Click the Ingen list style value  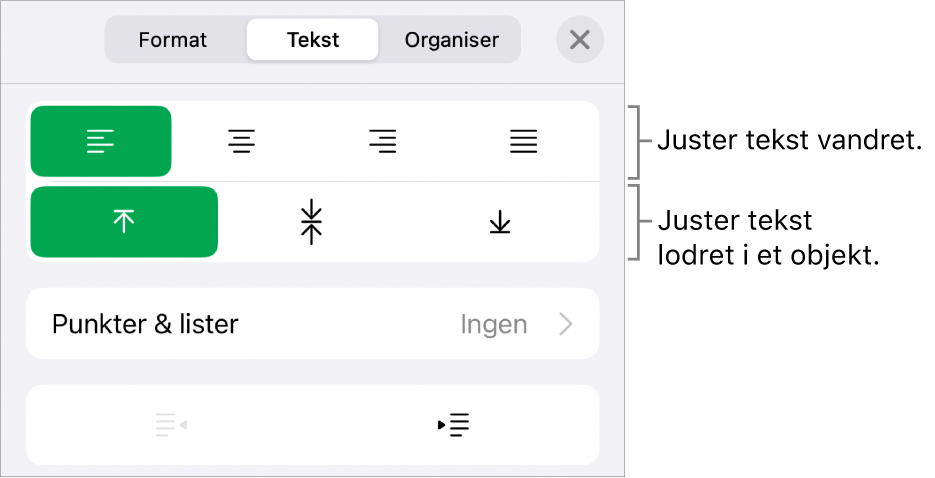tap(492, 324)
